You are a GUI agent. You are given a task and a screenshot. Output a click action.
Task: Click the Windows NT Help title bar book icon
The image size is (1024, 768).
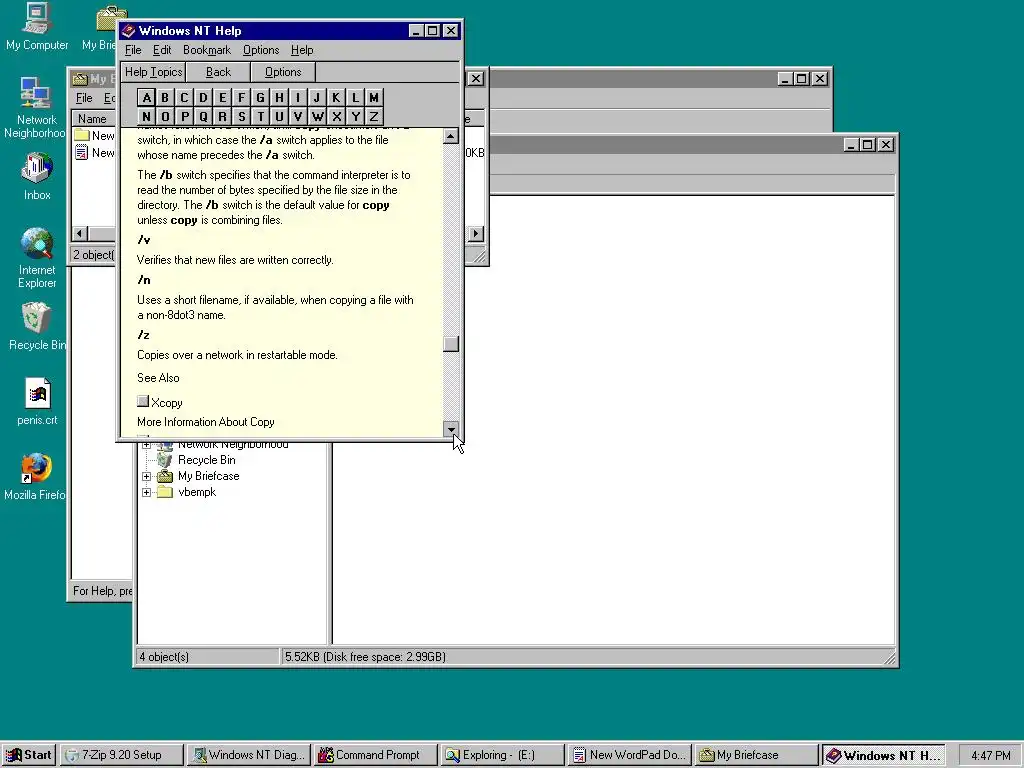click(x=128, y=31)
